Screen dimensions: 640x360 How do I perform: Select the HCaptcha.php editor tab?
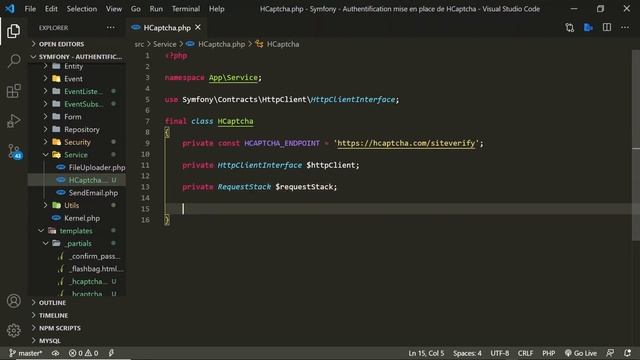tap(167, 28)
